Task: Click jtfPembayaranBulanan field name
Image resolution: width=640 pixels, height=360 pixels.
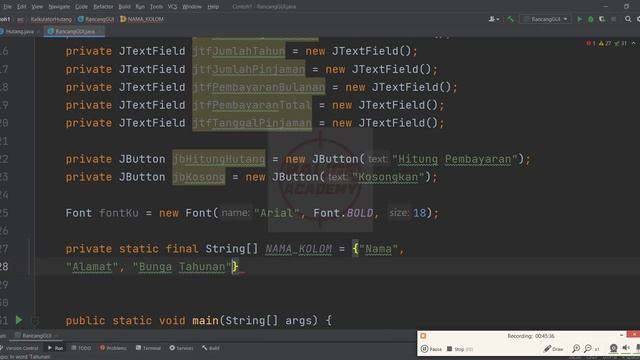Action: 259,87
